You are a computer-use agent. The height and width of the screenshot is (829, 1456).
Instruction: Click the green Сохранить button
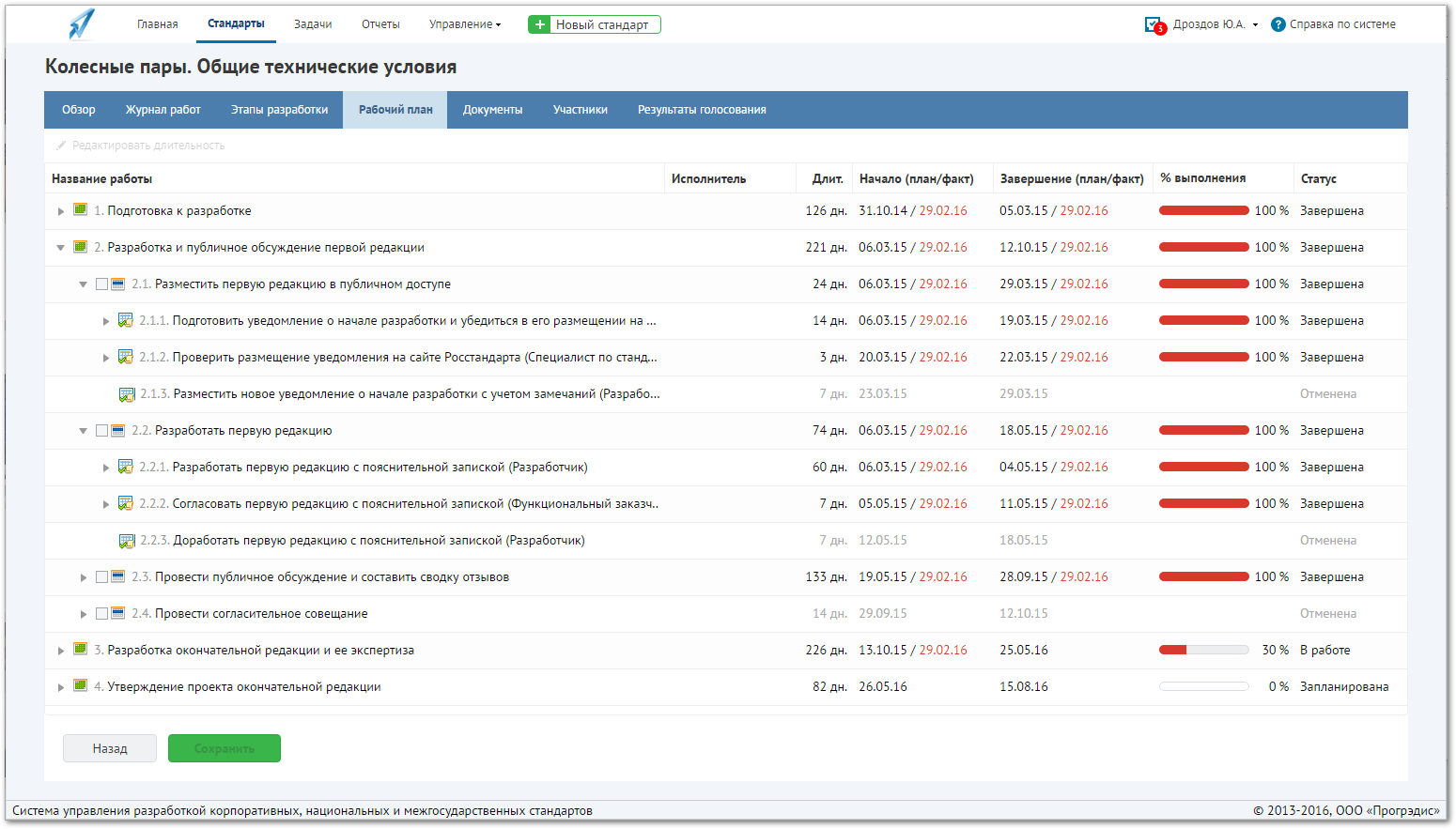click(x=225, y=748)
